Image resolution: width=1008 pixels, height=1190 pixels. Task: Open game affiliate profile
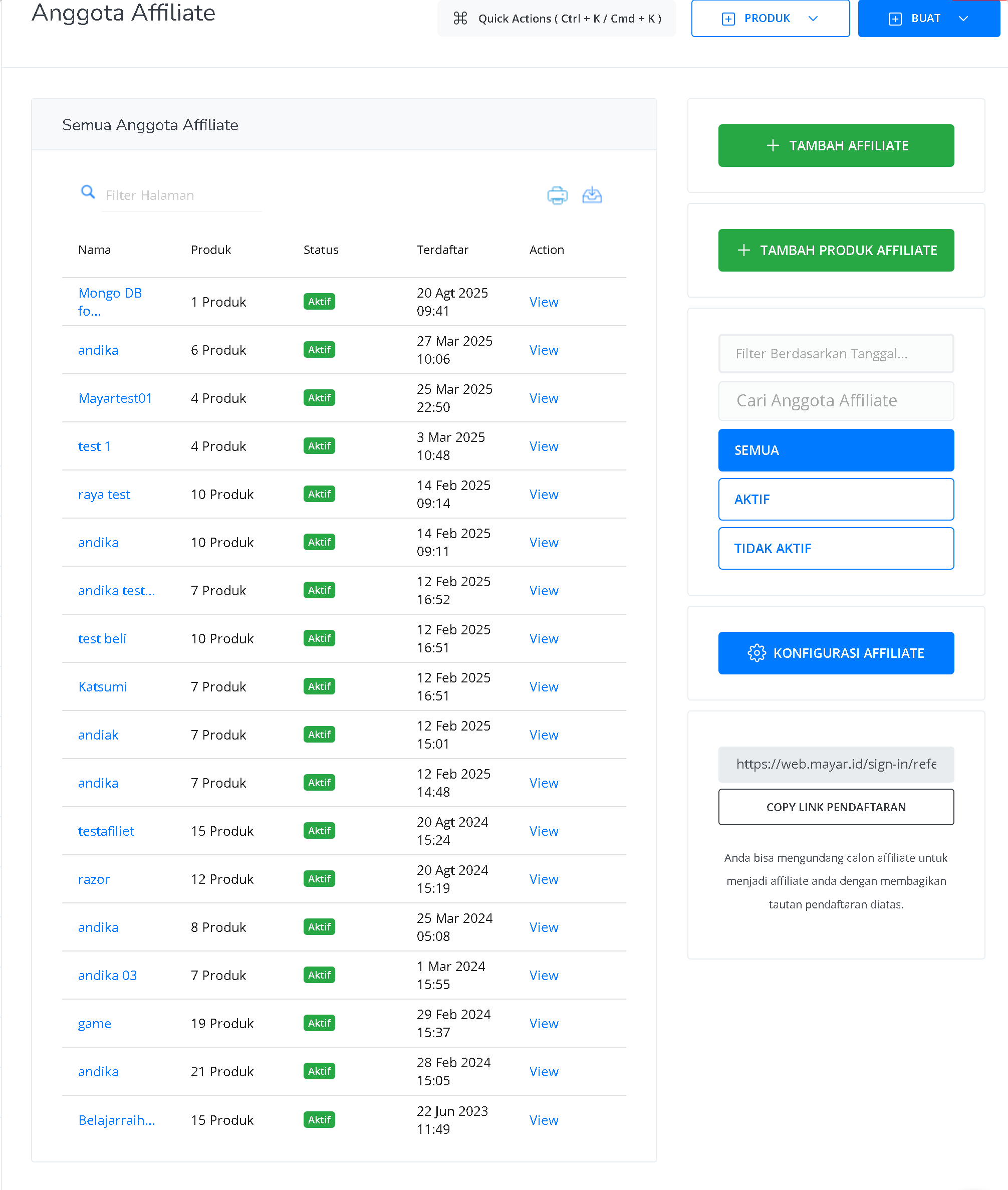point(94,1023)
